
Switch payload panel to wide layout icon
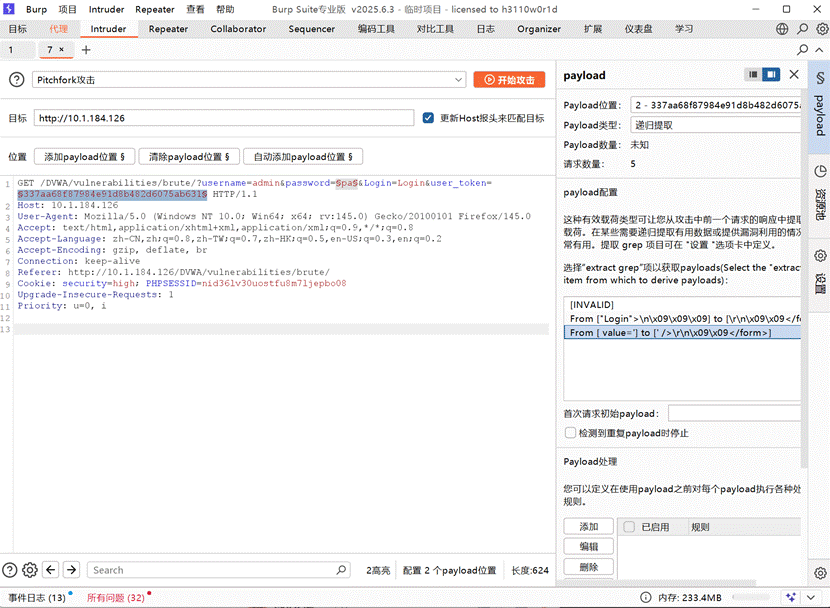click(771, 75)
